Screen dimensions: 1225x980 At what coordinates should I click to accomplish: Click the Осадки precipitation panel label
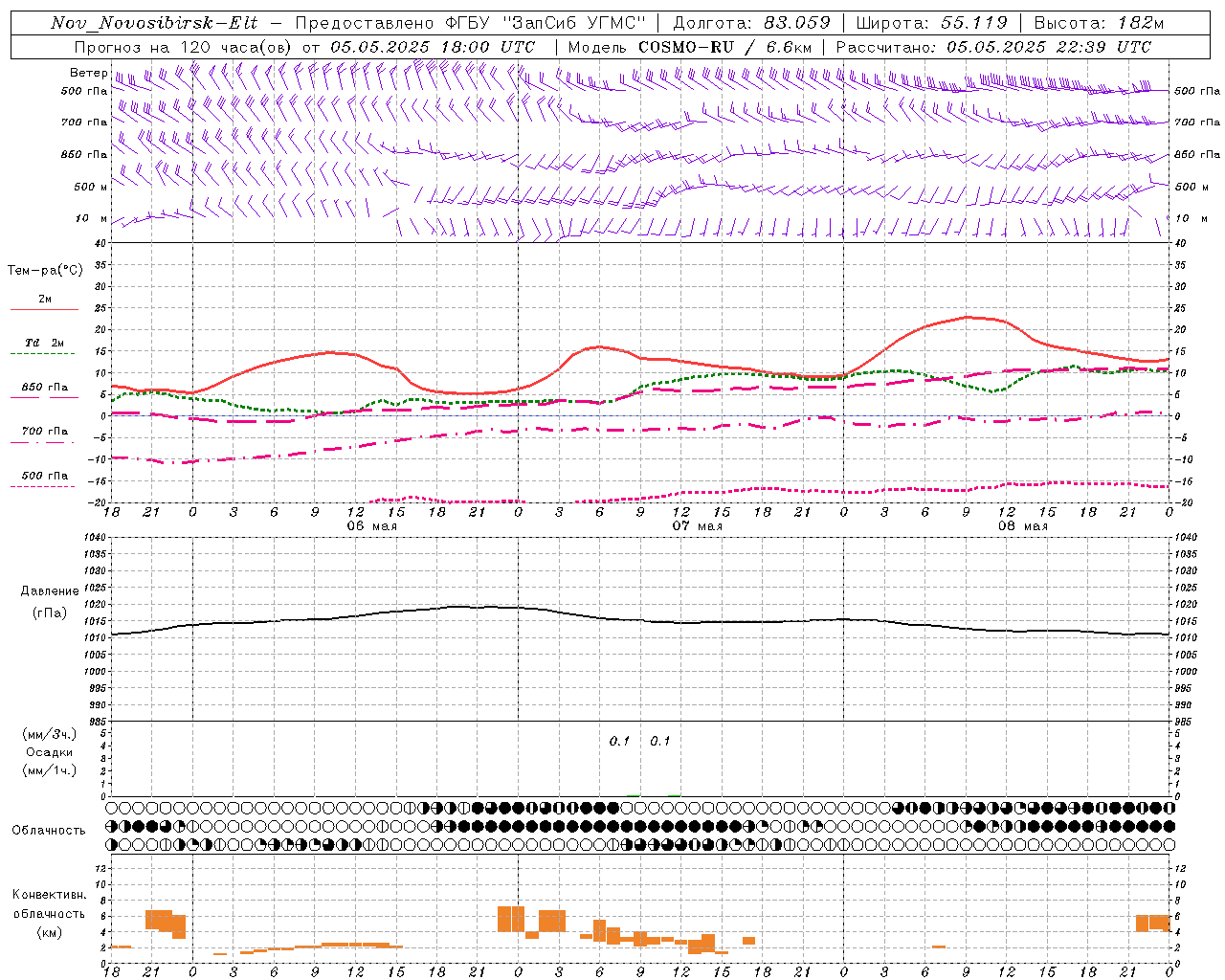tap(50, 752)
